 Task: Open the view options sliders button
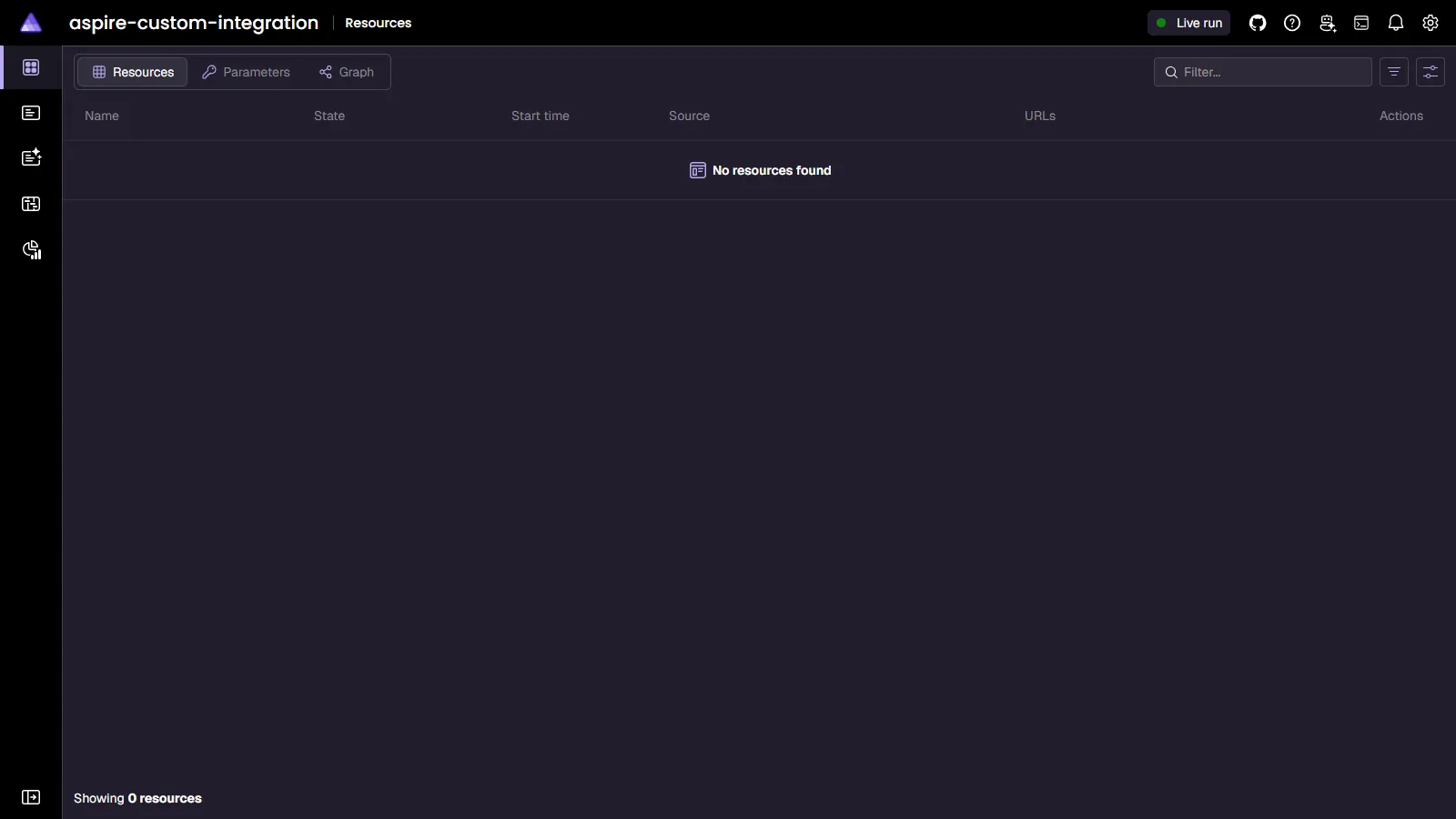coord(1431,72)
